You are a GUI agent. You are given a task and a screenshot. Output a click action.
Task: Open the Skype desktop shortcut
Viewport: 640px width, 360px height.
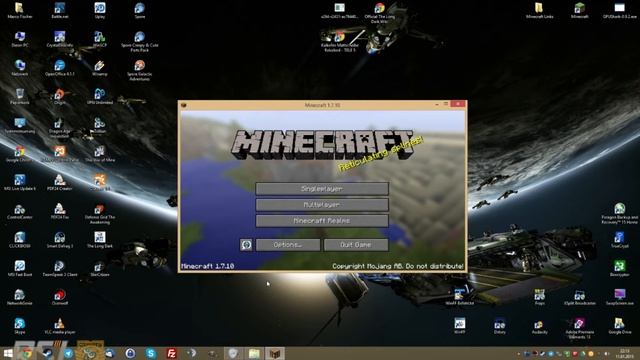coord(20,326)
